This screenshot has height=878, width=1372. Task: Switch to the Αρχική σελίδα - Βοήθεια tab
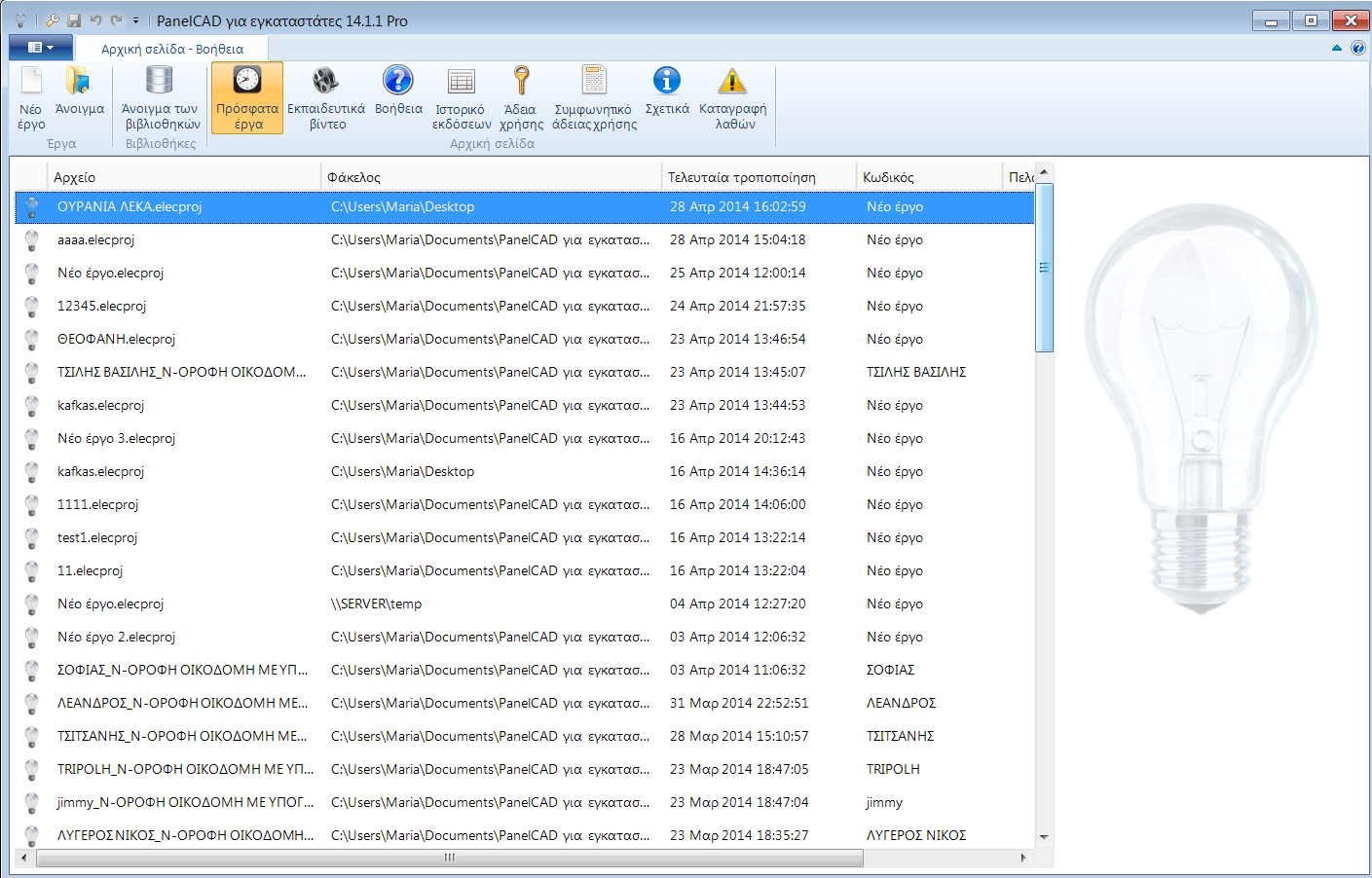click(x=173, y=46)
